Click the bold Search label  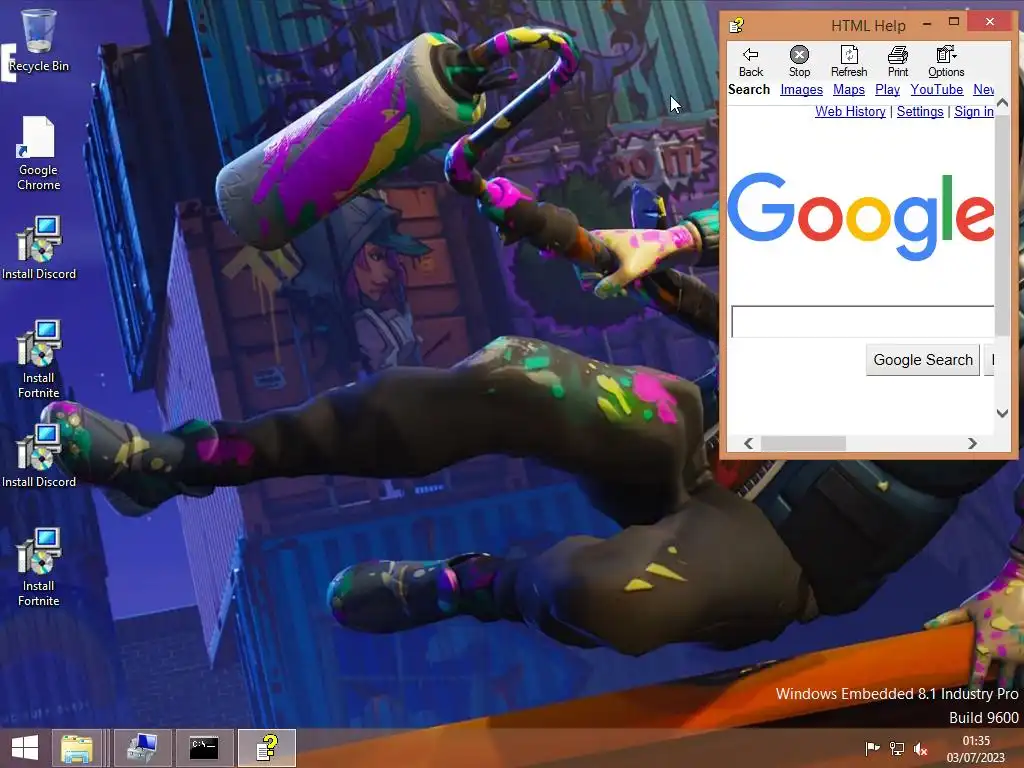point(749,89)
